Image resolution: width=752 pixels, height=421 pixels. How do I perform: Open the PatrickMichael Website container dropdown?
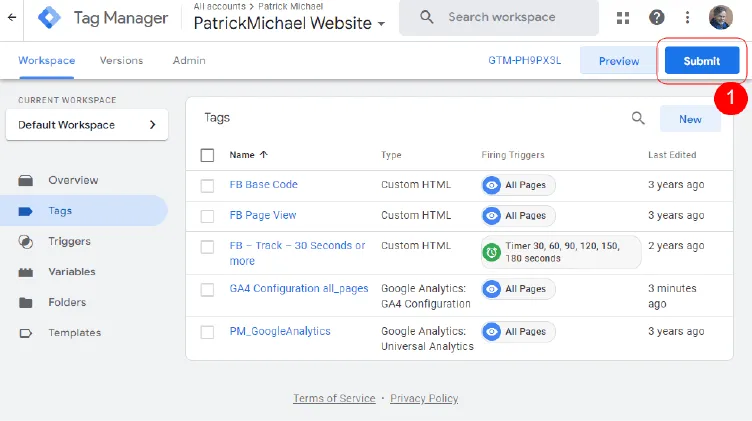pos(289,23)
